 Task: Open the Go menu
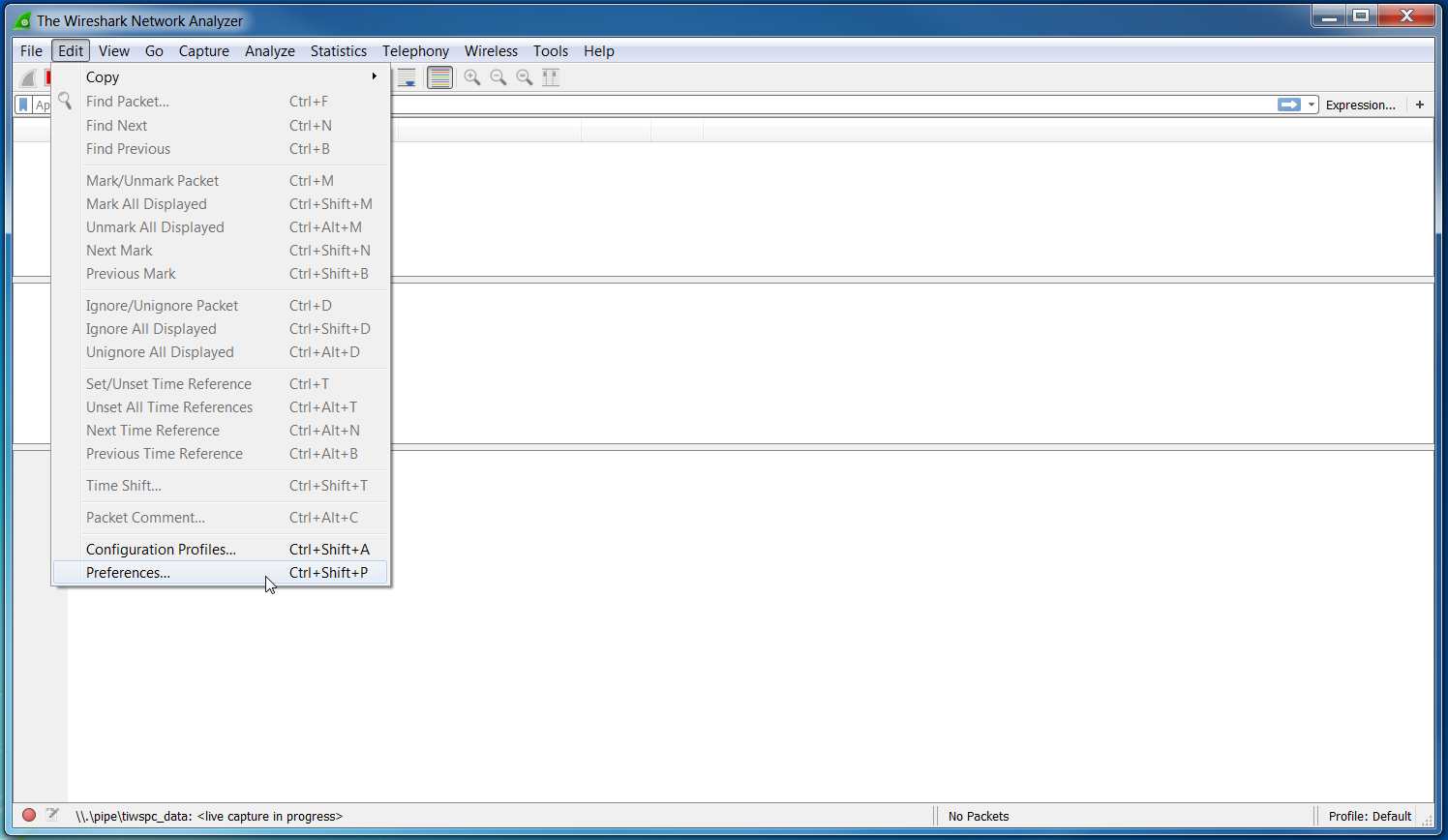(x=154, y=51)
